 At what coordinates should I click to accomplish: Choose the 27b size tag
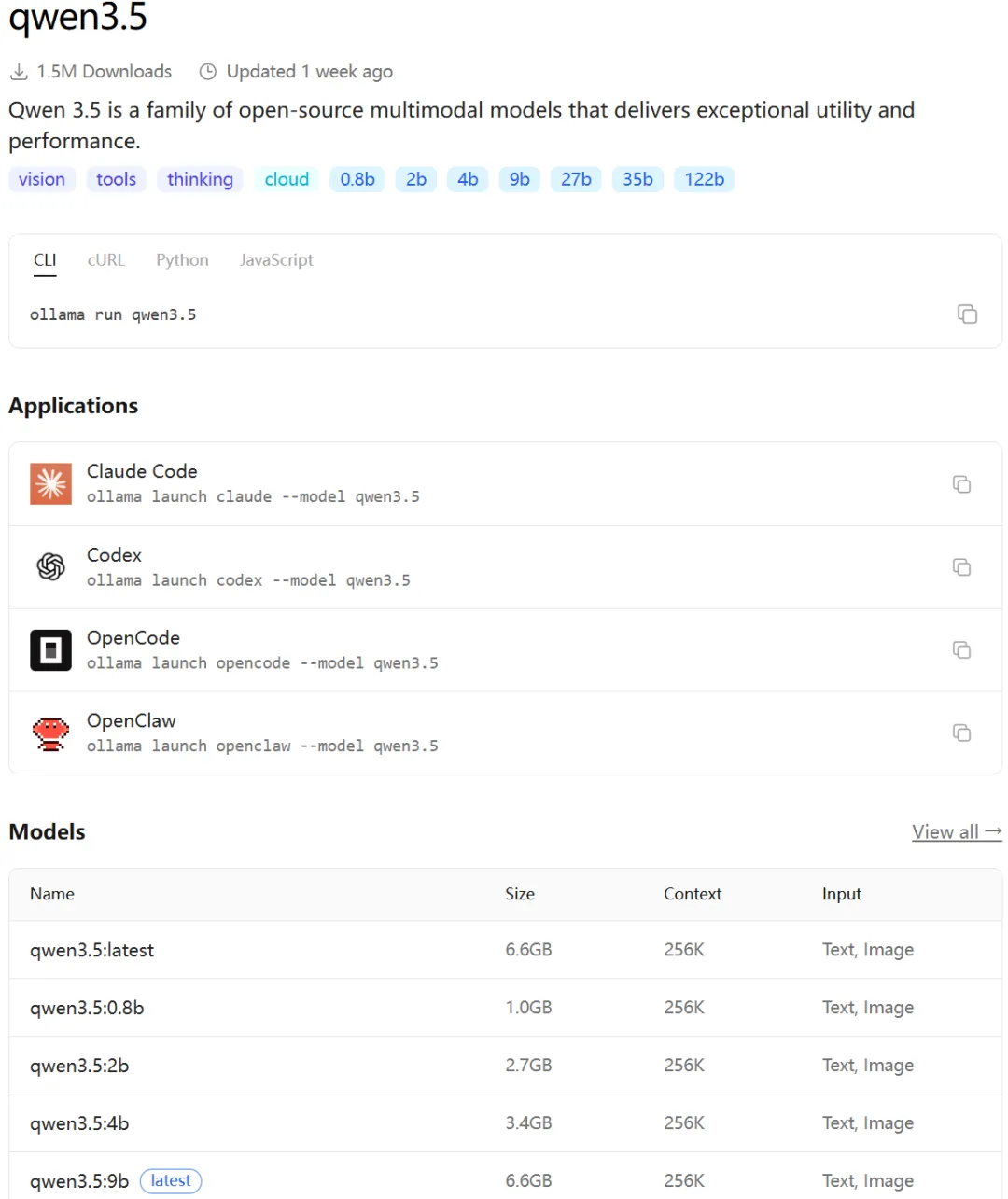pos(576,179)
